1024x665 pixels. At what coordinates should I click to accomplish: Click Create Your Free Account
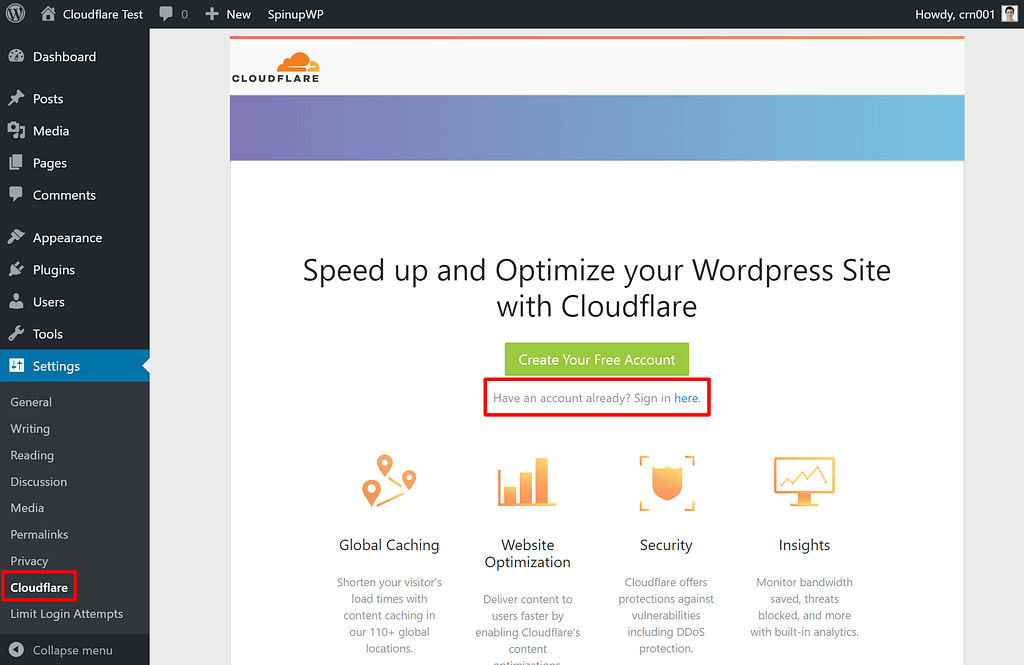[597, 359]
